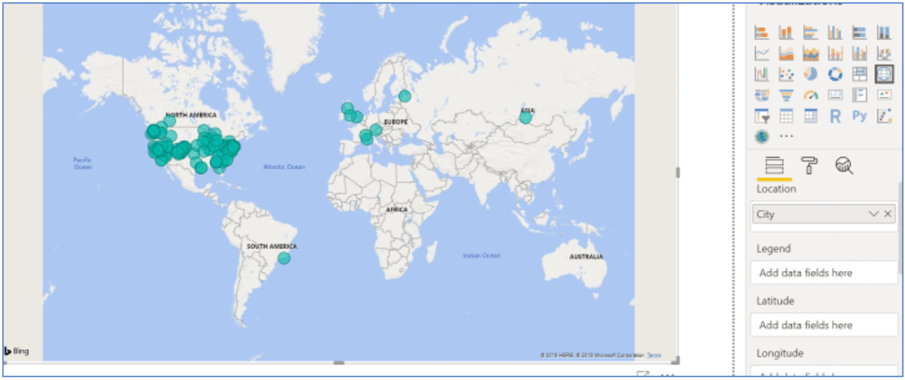
Task: Open more visuals via the ellipsis
Action: point(786,137)
